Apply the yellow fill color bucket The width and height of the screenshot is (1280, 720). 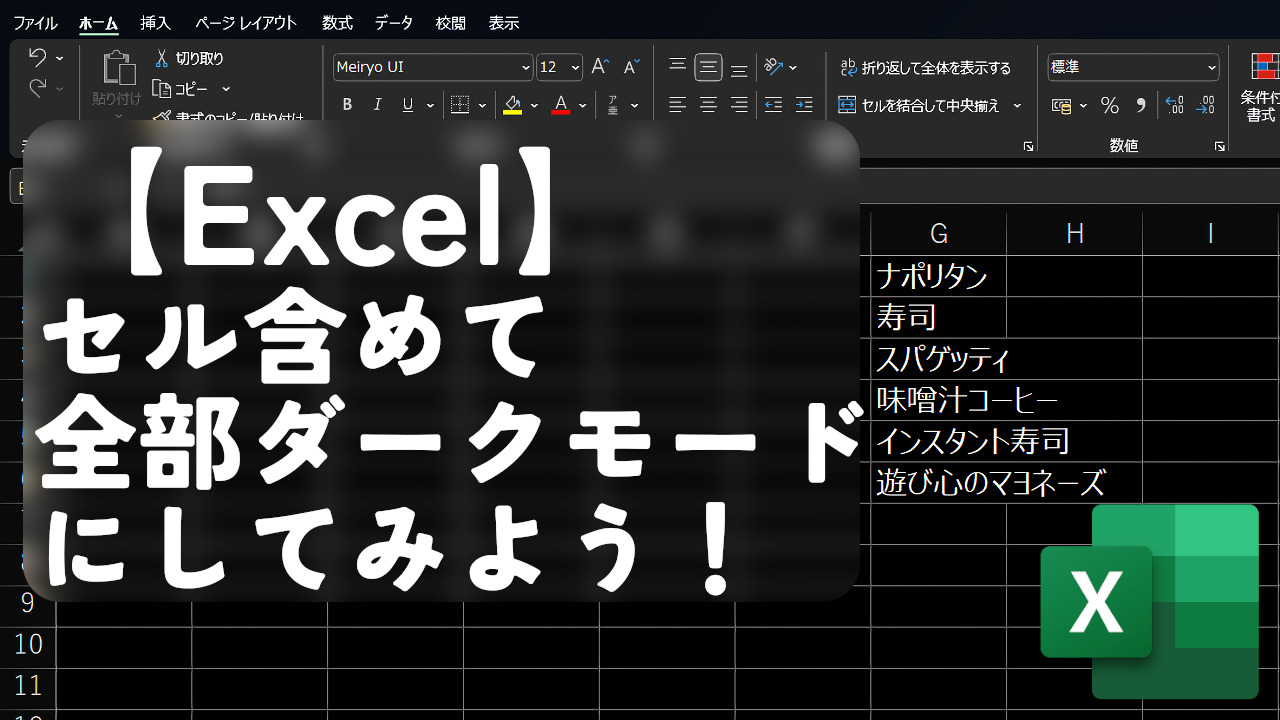[x=512, y=105]
